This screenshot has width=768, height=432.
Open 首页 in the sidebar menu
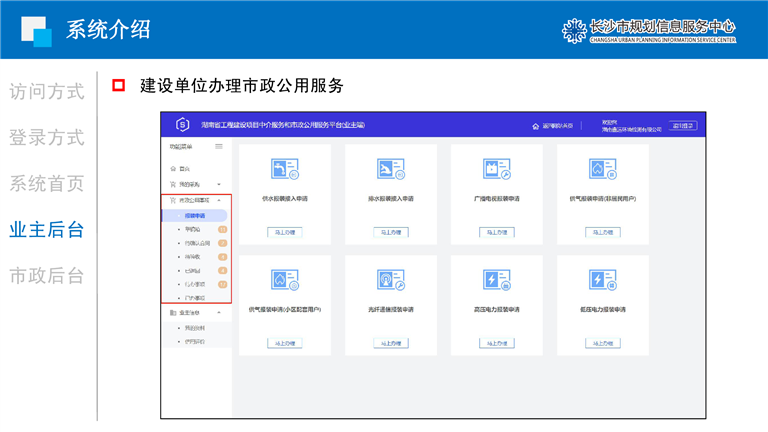[x=184, y=168]
